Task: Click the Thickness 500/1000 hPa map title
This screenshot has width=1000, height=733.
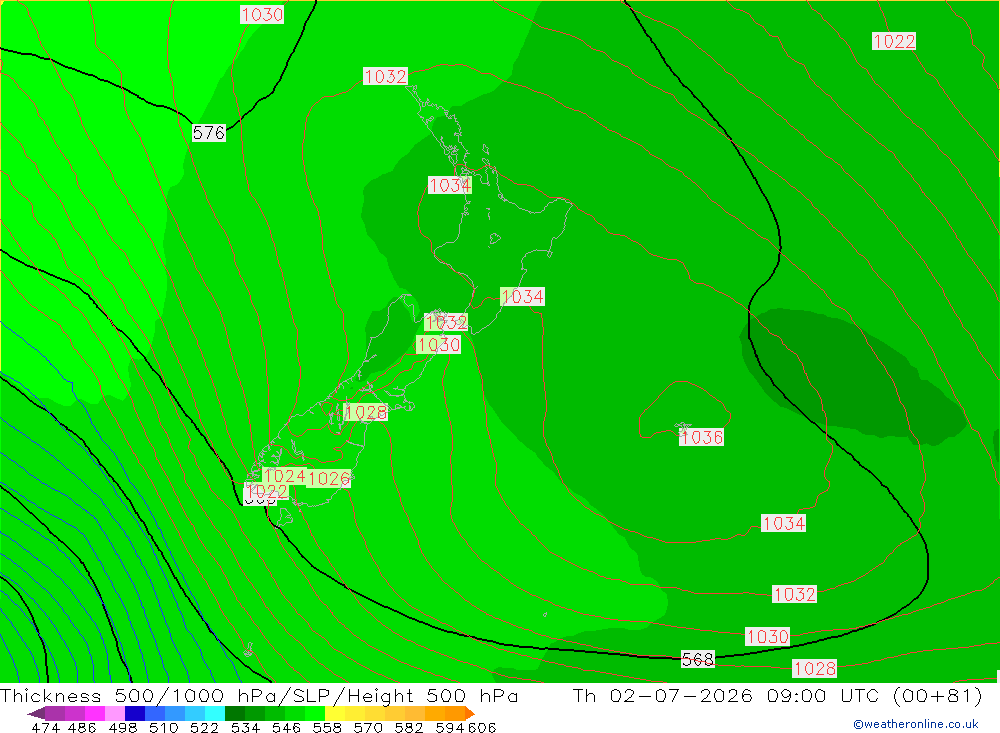Action: pyautogui.click(x=259, y=695)
